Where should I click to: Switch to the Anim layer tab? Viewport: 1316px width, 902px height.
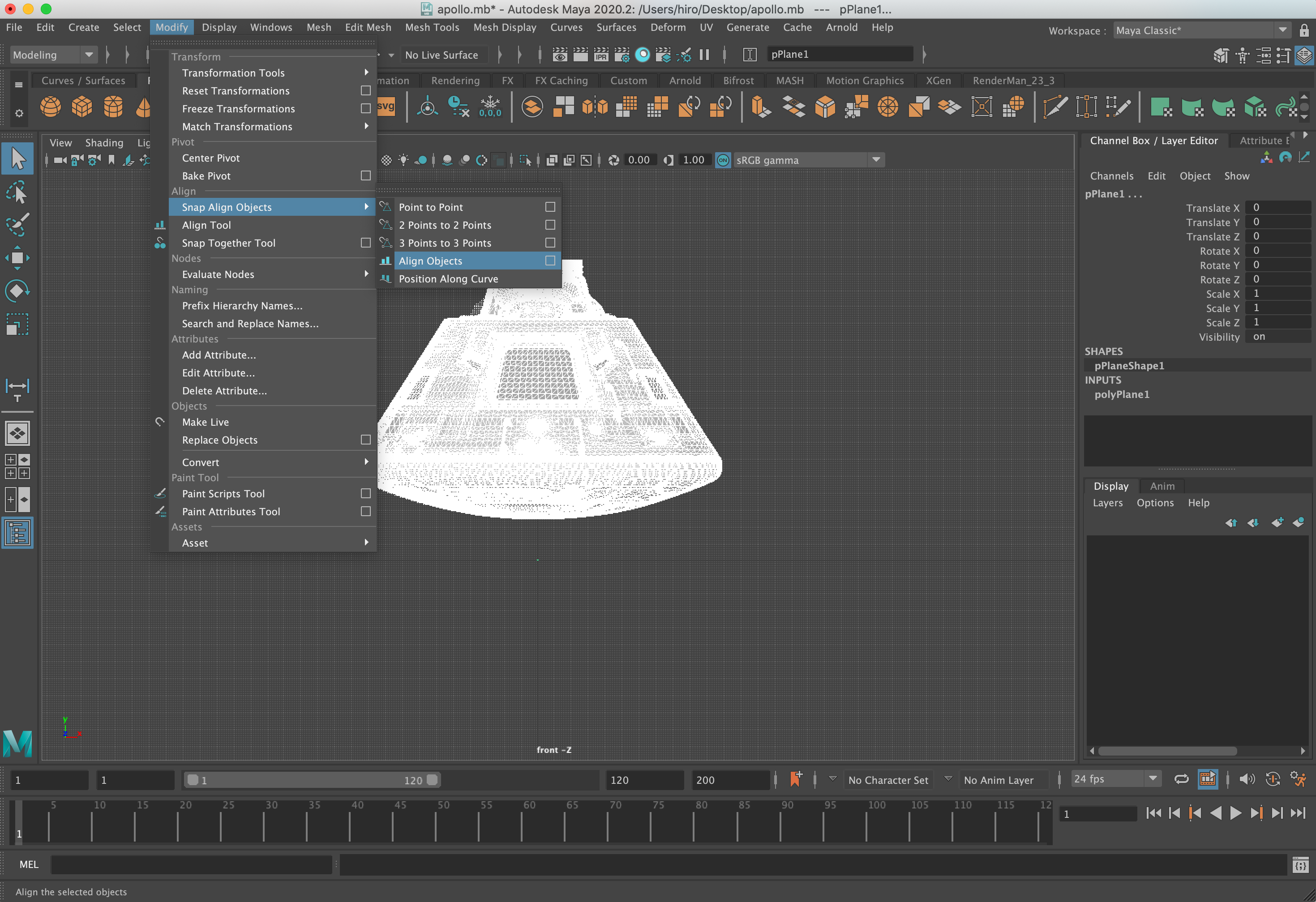pos(1162,486)
